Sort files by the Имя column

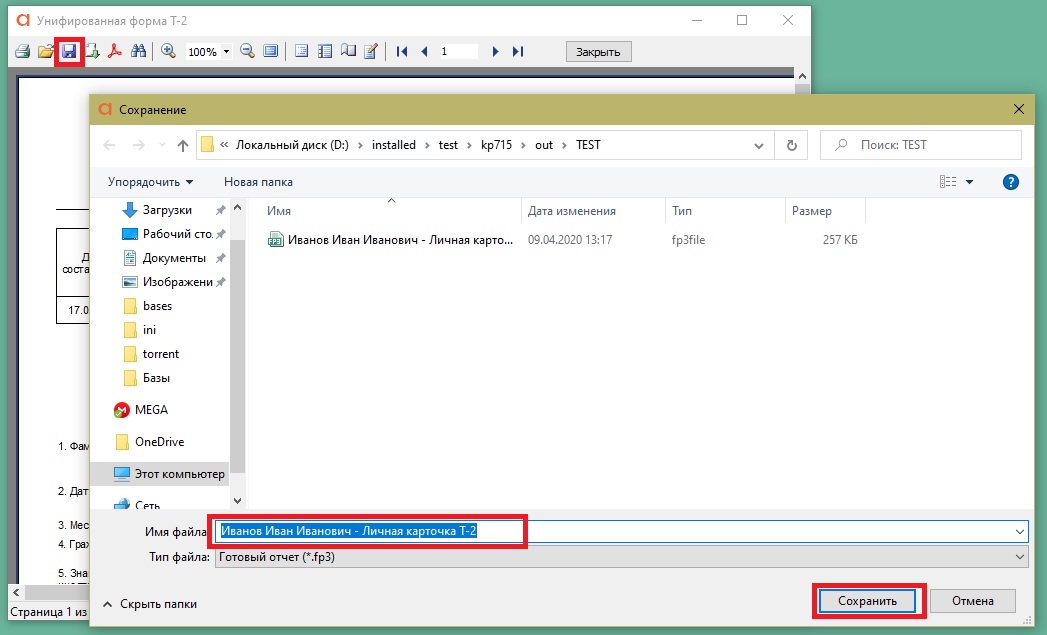pos(279,211)
